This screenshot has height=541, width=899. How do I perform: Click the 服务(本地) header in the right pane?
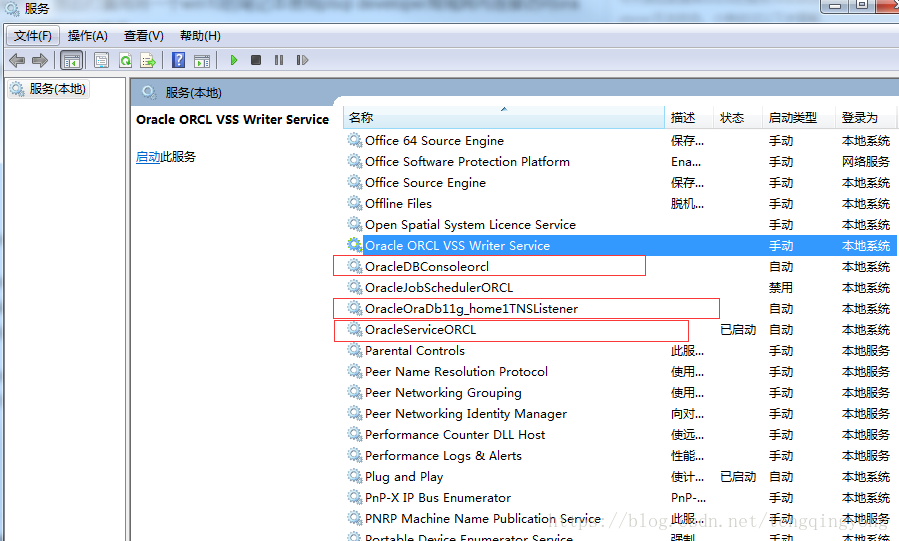[193, 93]
